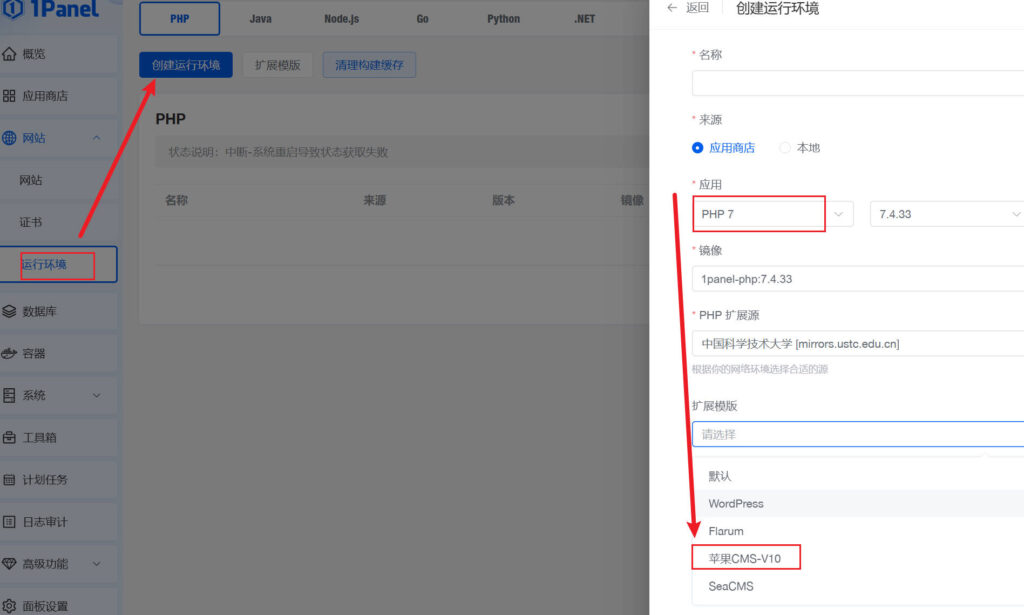Click the 1Panel logo icon
This screenshot has width=1024, height=615.
pyautogui.click(x=12, y=10)
